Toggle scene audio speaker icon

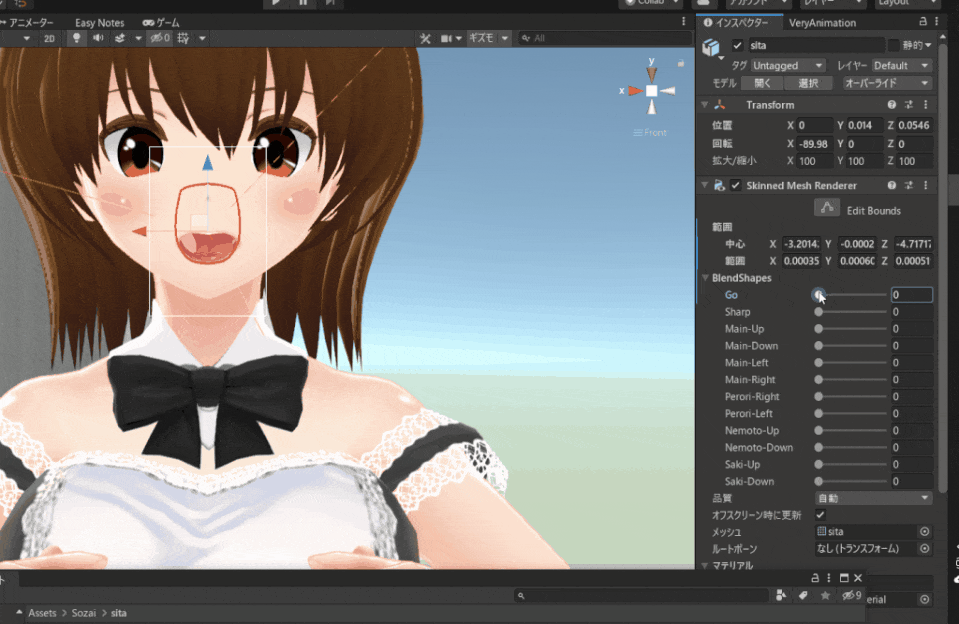click(98, 38)
